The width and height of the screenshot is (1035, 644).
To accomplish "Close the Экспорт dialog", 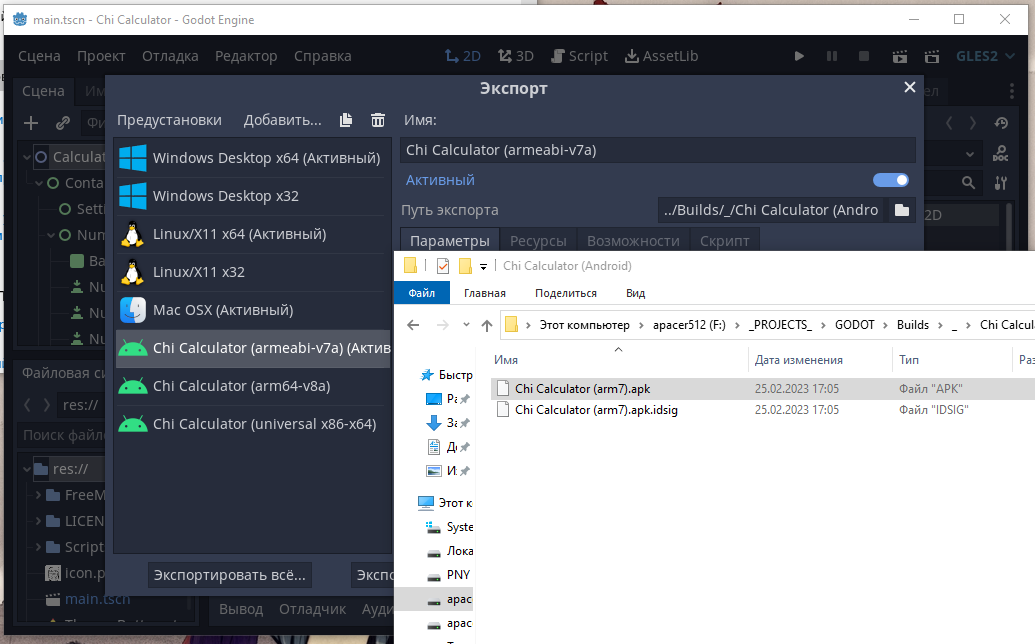I will click(910, 87).
